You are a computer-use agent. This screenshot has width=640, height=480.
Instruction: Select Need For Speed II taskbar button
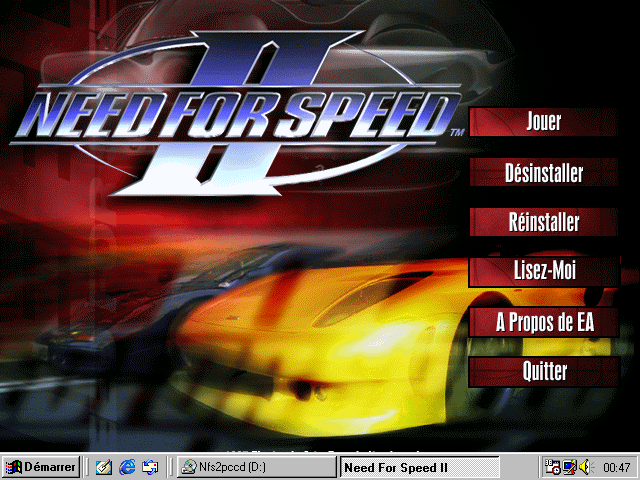(x=420, y=467)
